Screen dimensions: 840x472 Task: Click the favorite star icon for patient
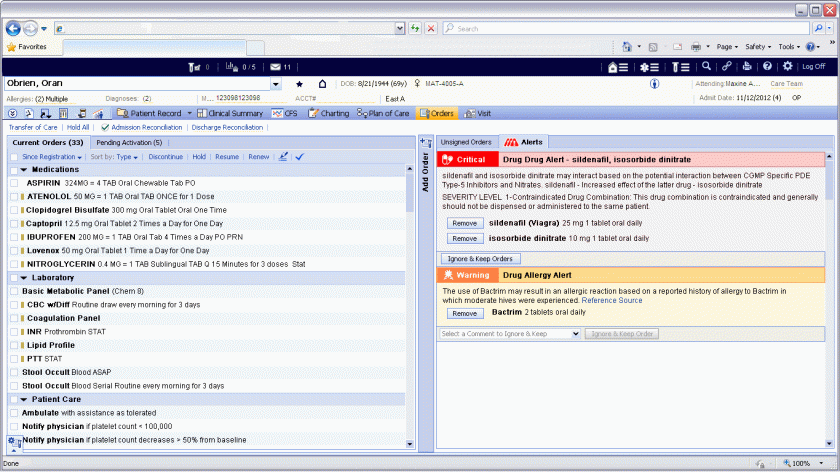point(299,84)
